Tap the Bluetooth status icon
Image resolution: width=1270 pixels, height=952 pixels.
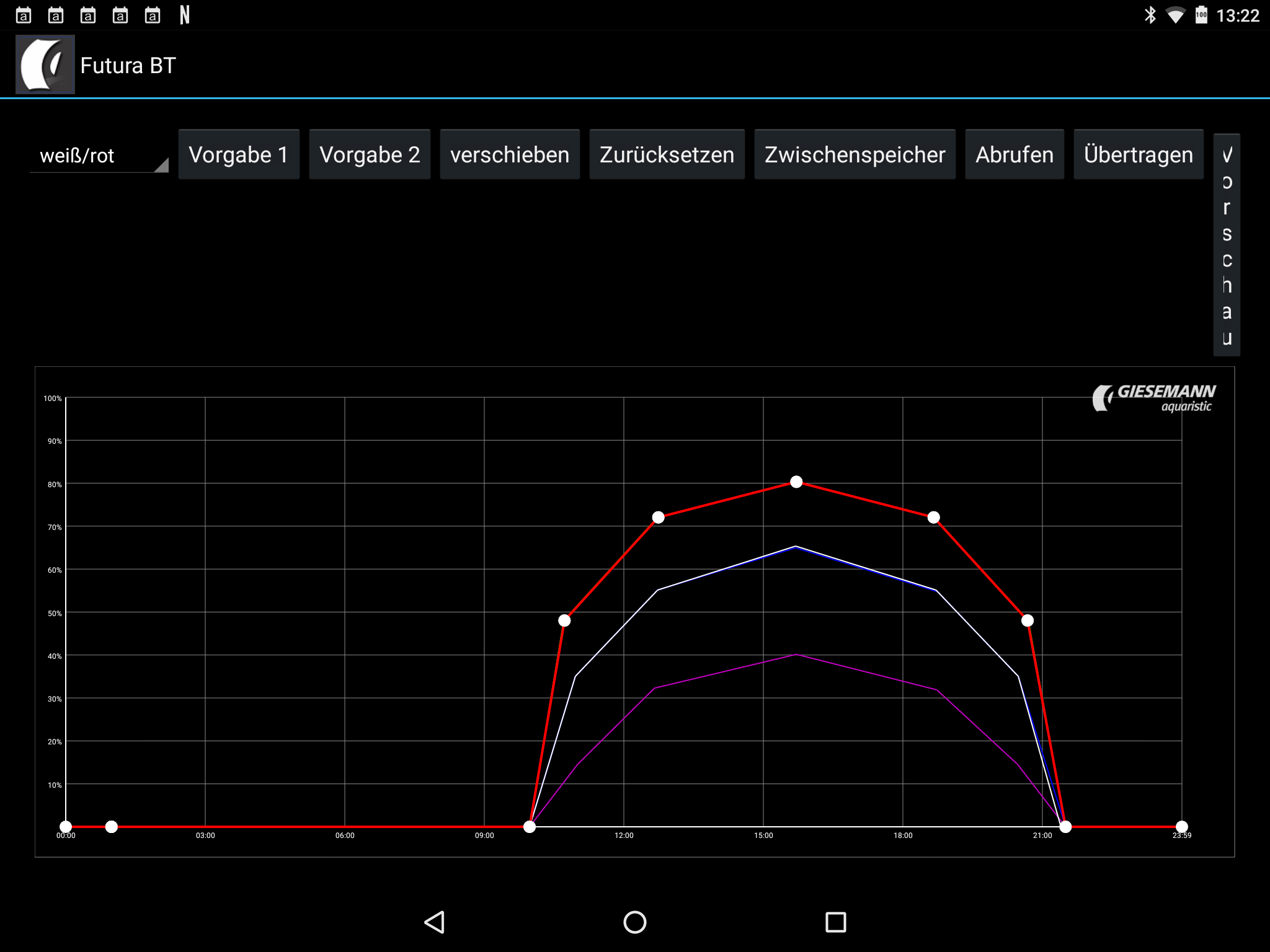coord(1150,15)
